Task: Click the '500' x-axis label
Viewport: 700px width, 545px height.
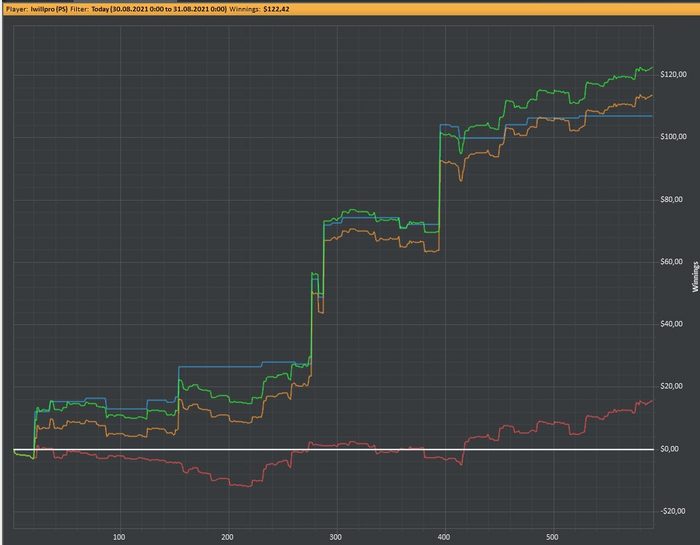Action: coord(552,537)
